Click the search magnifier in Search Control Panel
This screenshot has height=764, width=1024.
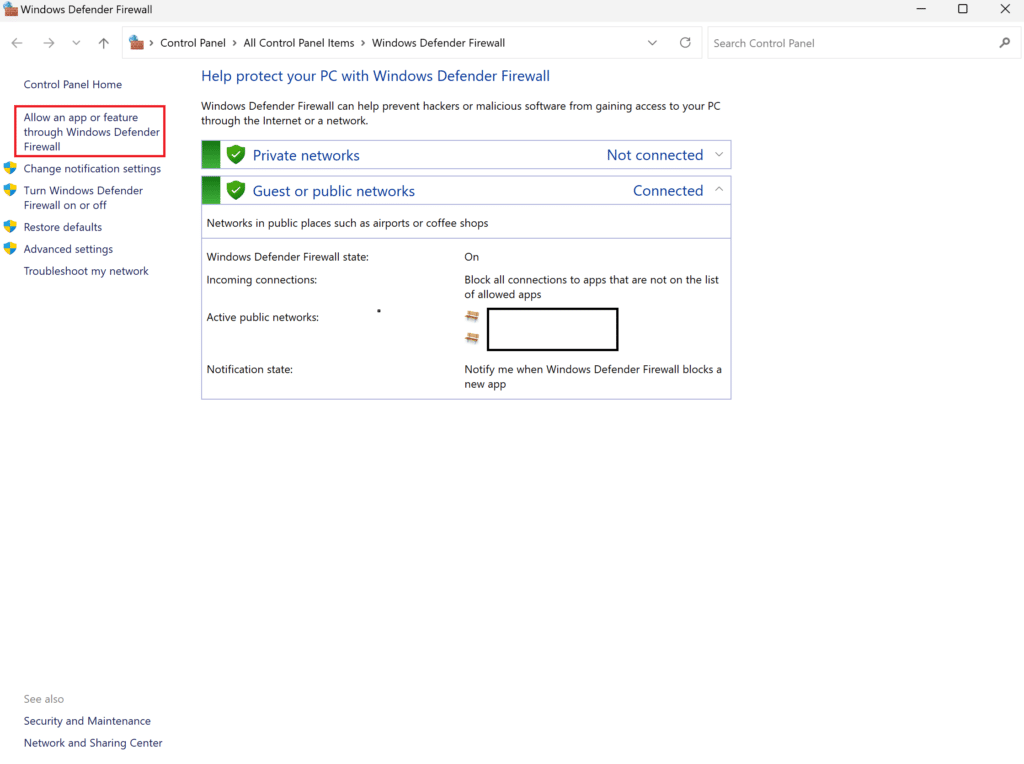tap(1006, 43)
